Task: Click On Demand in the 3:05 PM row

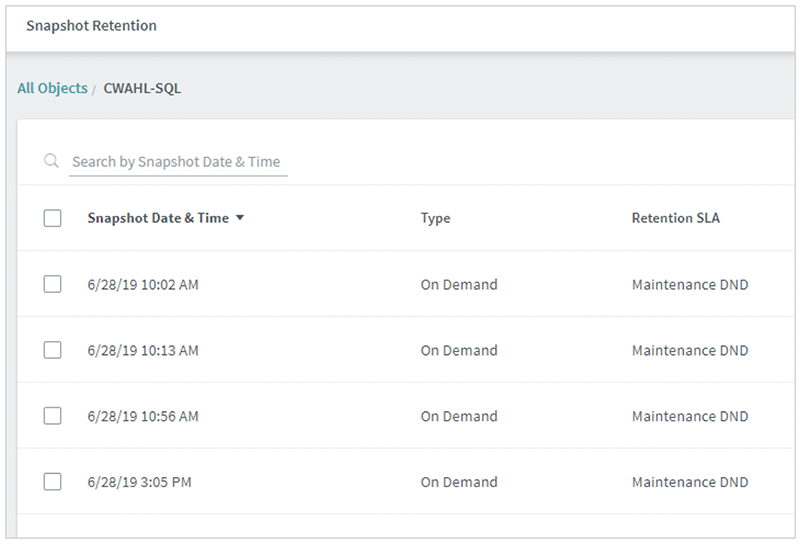Action: (459, 482)
